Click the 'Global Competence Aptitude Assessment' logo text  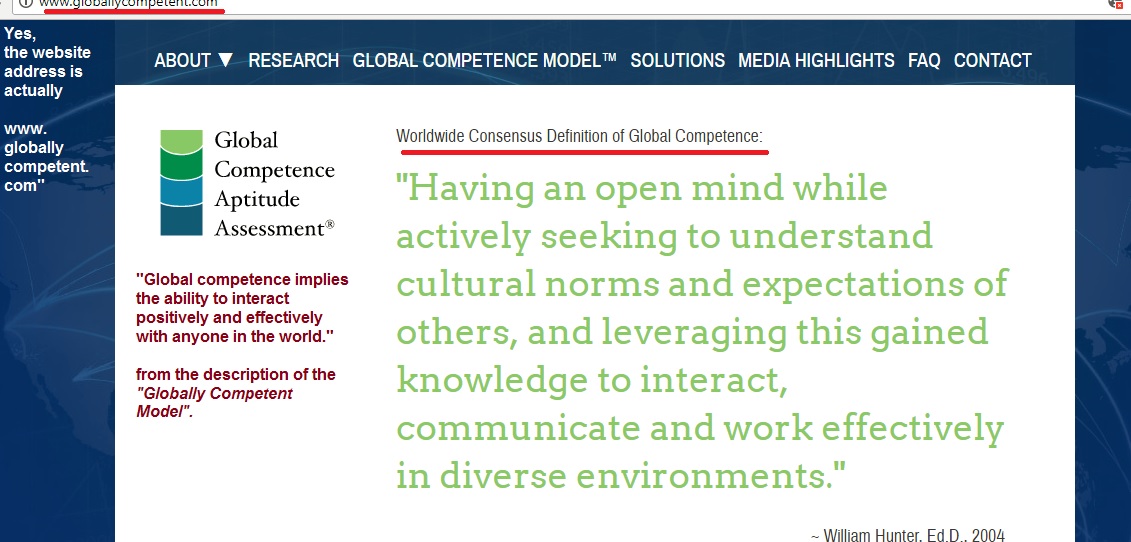pos(275,183)
